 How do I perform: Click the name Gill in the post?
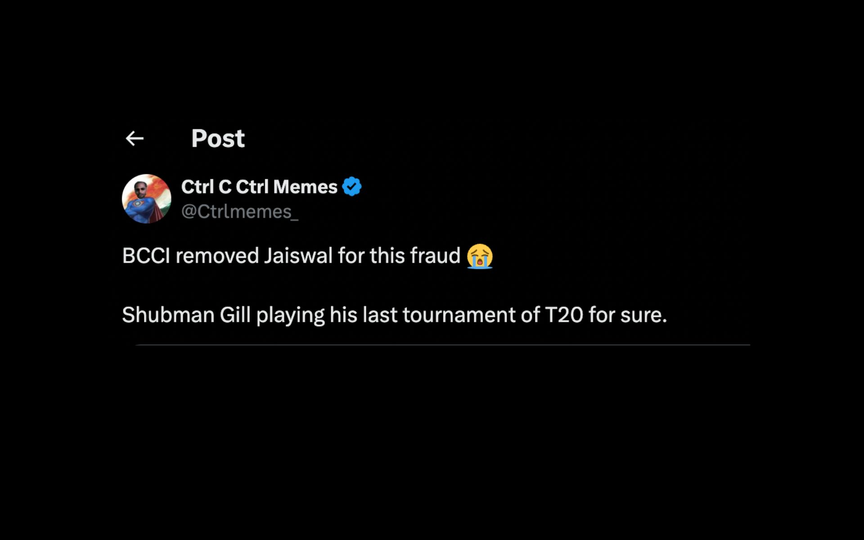click(235, 315)
